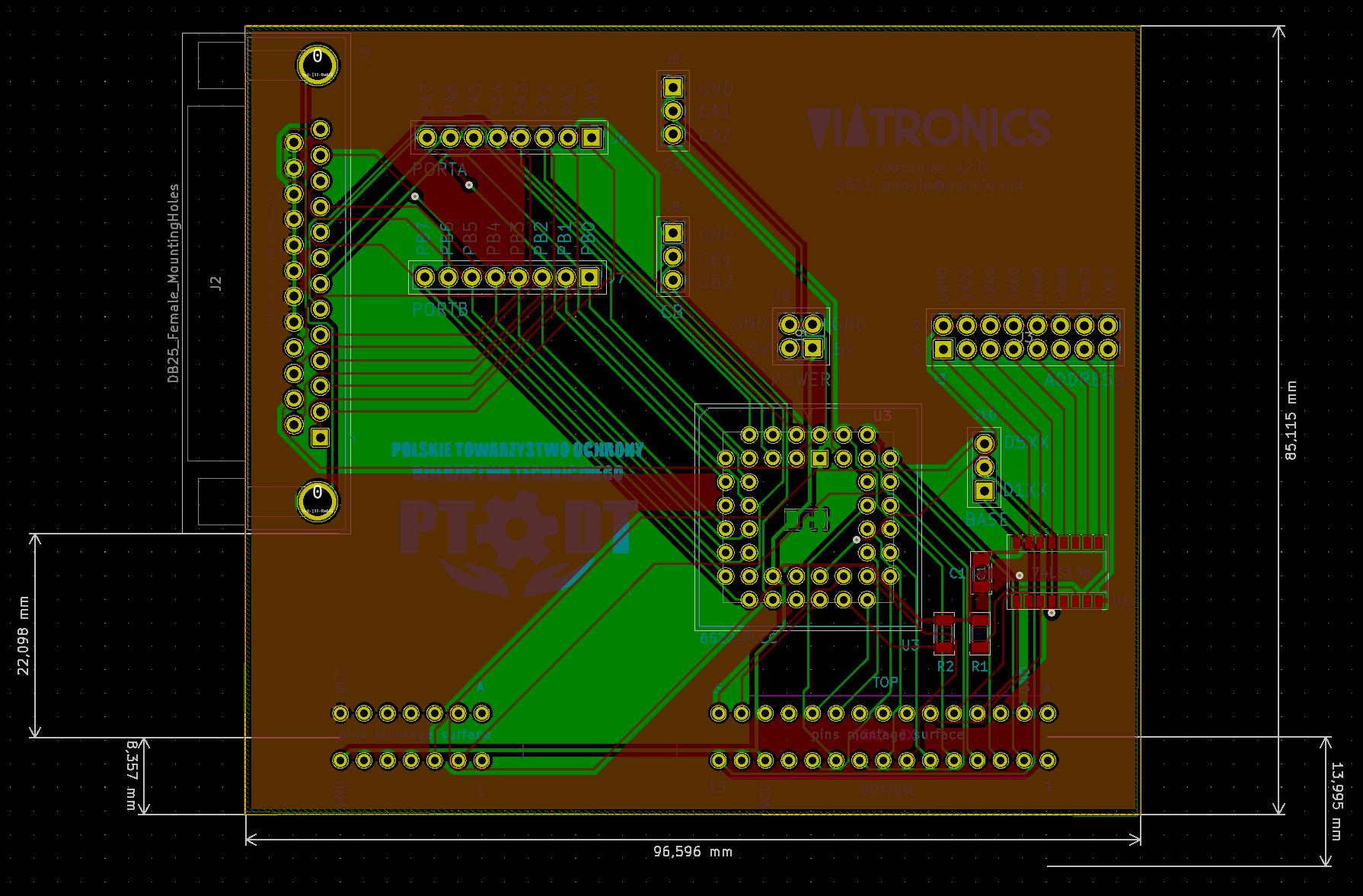Viewport: 1363px width, 896px height.
Task: Click the R2 resistor footprint
Action: pyautogui.click(x=944, y=633)
